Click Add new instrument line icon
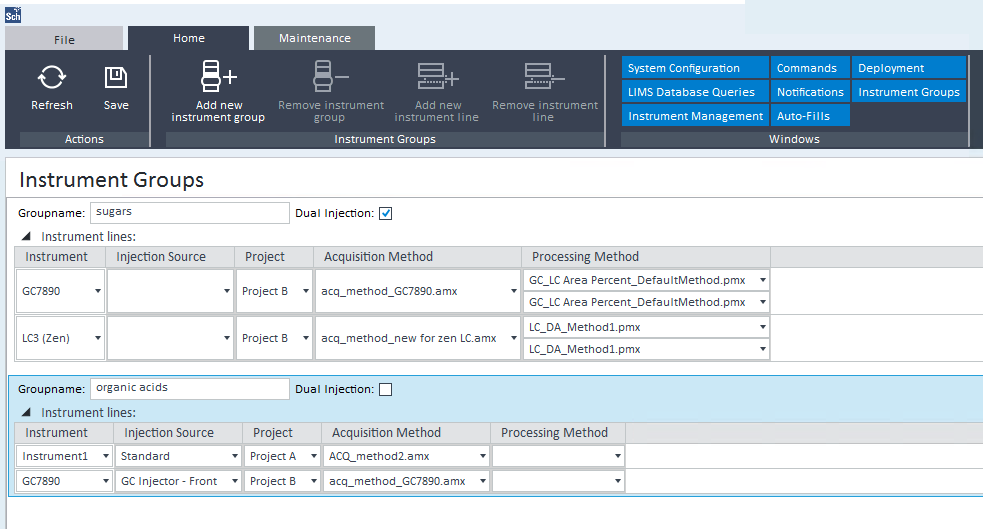This screenshot has height=529, width=983. click(x=437, y=77)
